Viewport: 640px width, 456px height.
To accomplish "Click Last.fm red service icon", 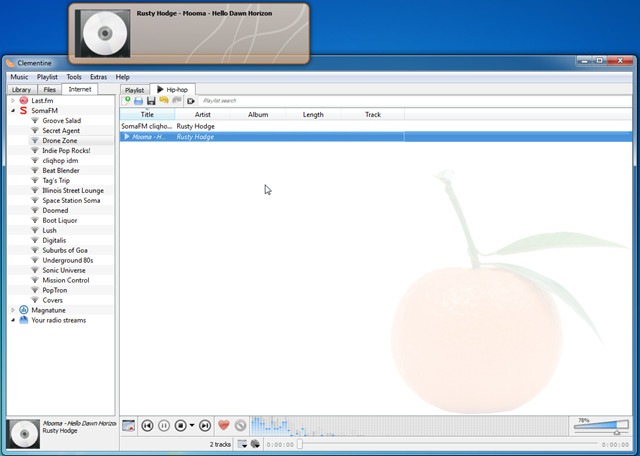I will tap(24, 100).
